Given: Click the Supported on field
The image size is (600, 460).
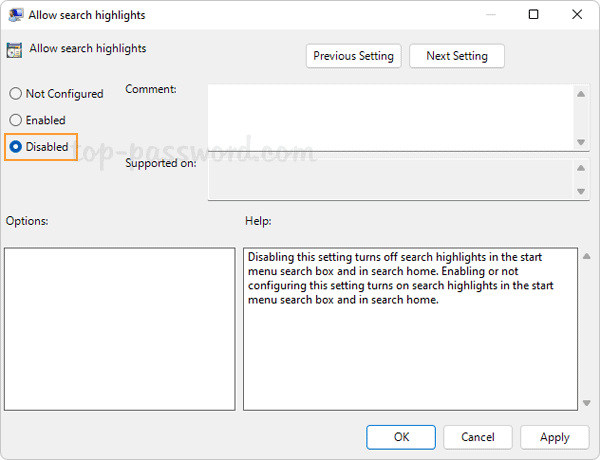Looking at the screenshot, I should click(x=390, y=179).
